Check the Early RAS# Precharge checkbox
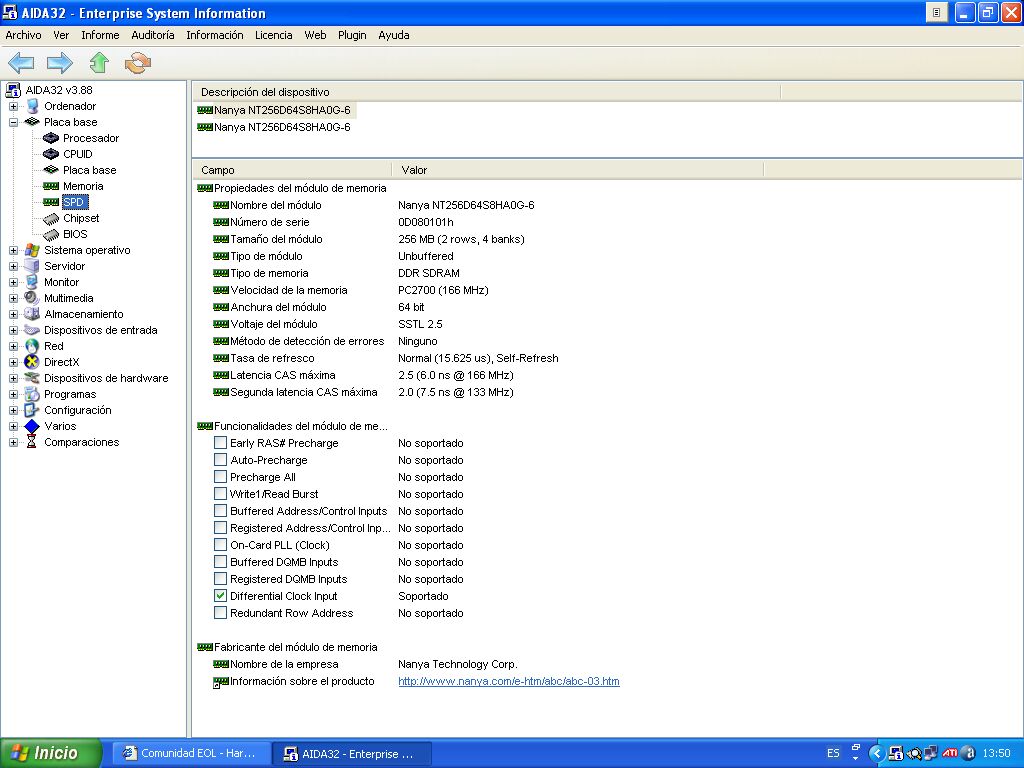The image size is (1024, 768). pyautogui.click(x=221, y=443)
